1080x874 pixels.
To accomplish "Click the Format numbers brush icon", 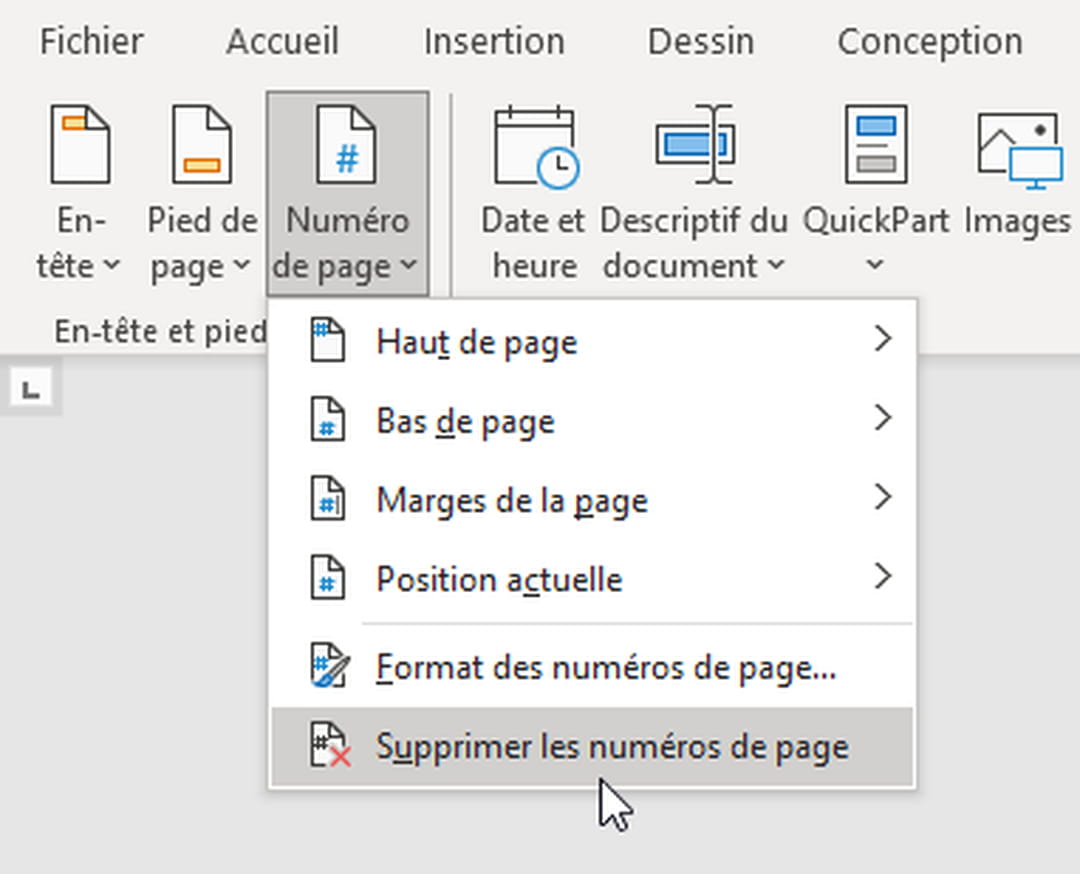I will click(331, 665).
